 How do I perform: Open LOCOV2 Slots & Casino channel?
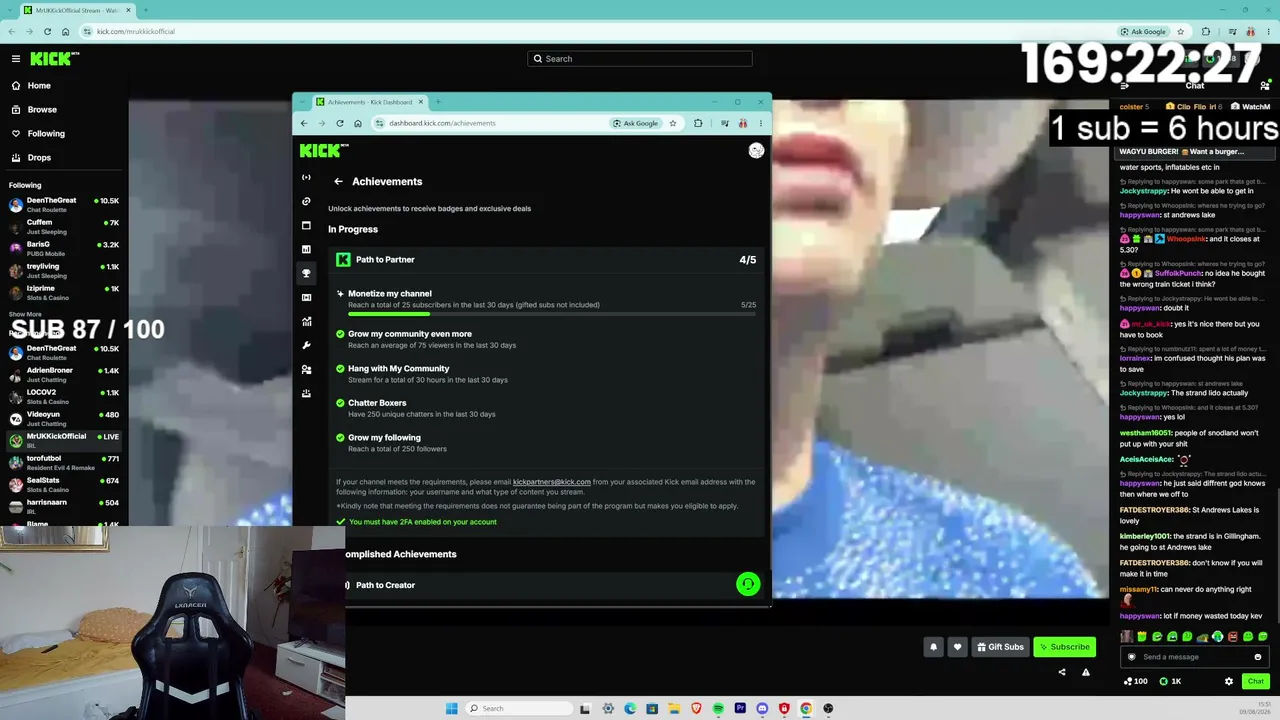[64, 397]
